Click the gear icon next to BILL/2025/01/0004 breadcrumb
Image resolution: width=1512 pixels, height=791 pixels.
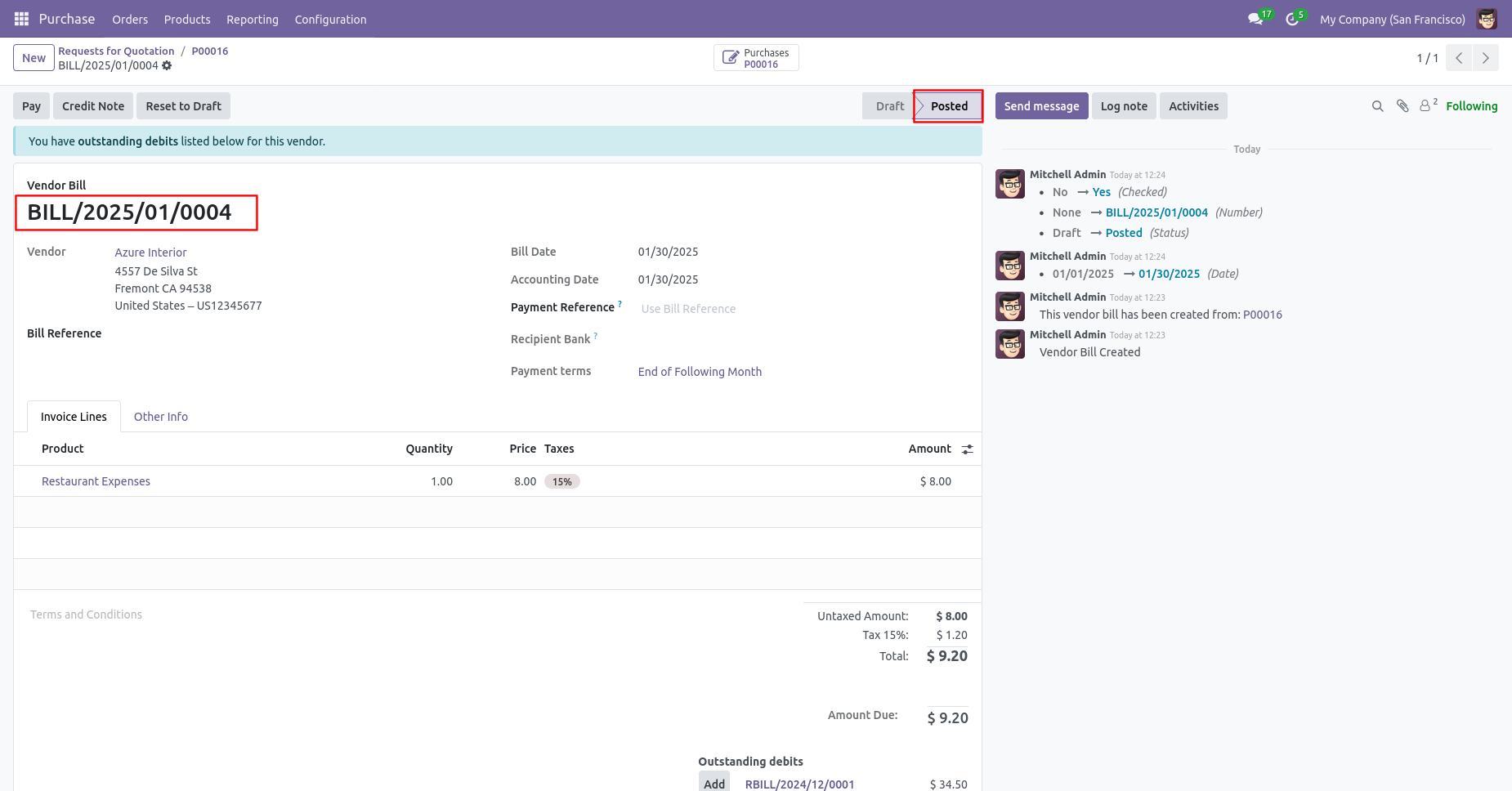[167, 65]
